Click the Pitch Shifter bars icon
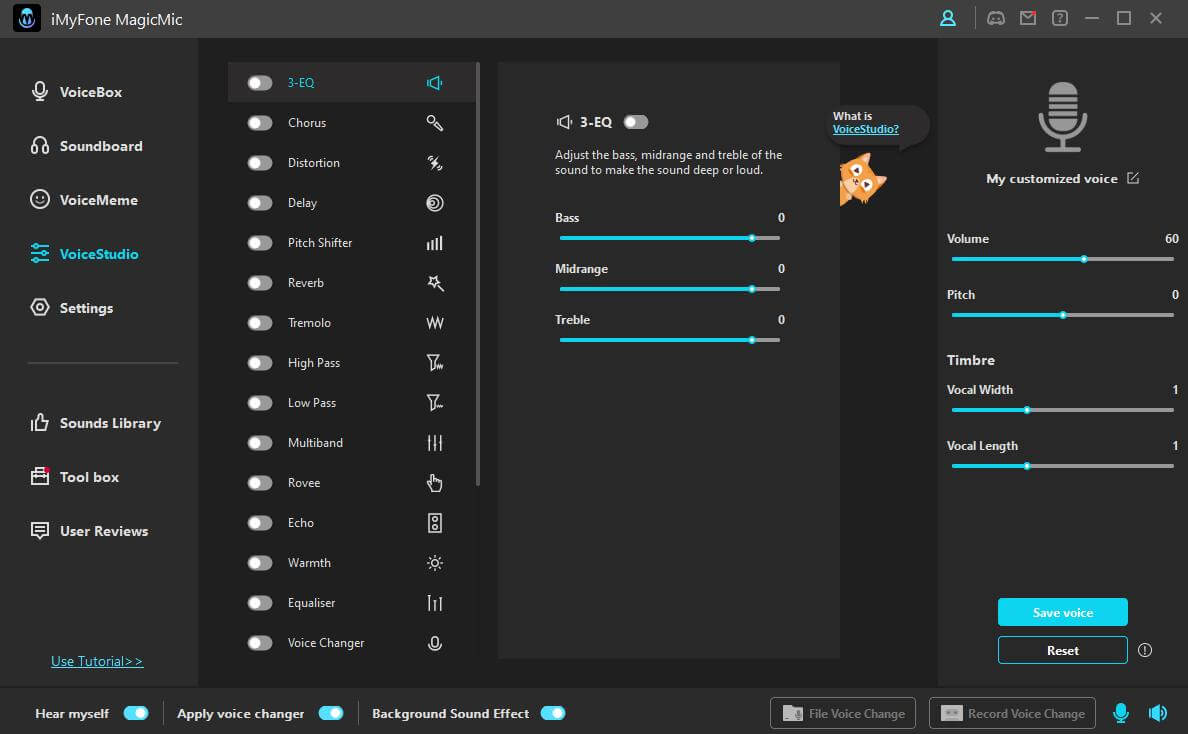Screen dimensions: 1188x734 pyautogui.click(x=434, y=243)
